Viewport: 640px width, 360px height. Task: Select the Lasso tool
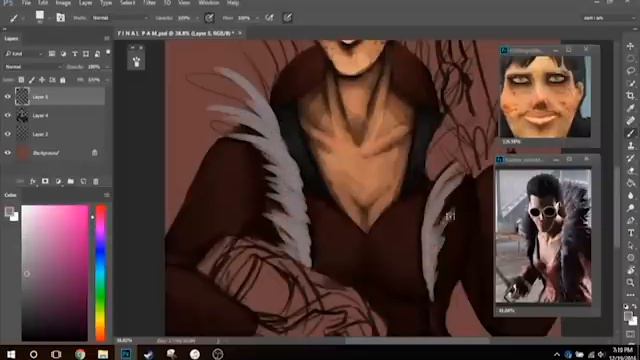[x=631, y=71]
